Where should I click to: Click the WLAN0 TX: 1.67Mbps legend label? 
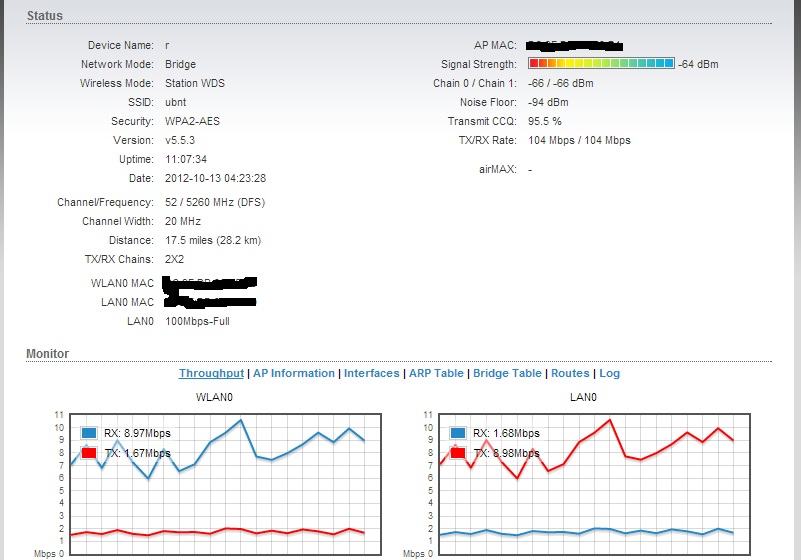tap(137, 453)
